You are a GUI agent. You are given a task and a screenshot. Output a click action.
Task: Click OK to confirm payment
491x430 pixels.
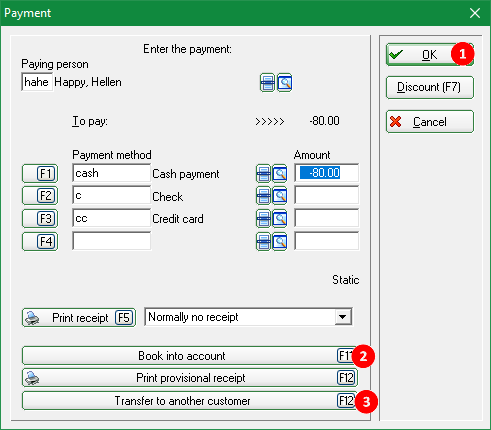click(430, 54)
